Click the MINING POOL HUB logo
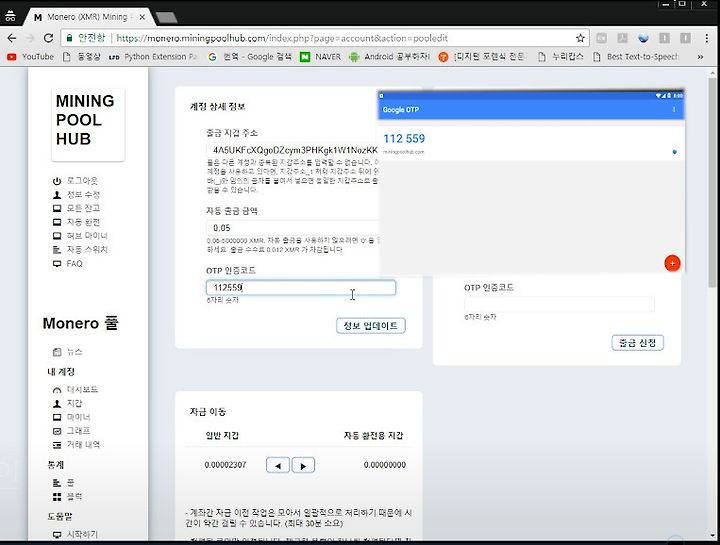720x545 pixels. coord(88,125)
